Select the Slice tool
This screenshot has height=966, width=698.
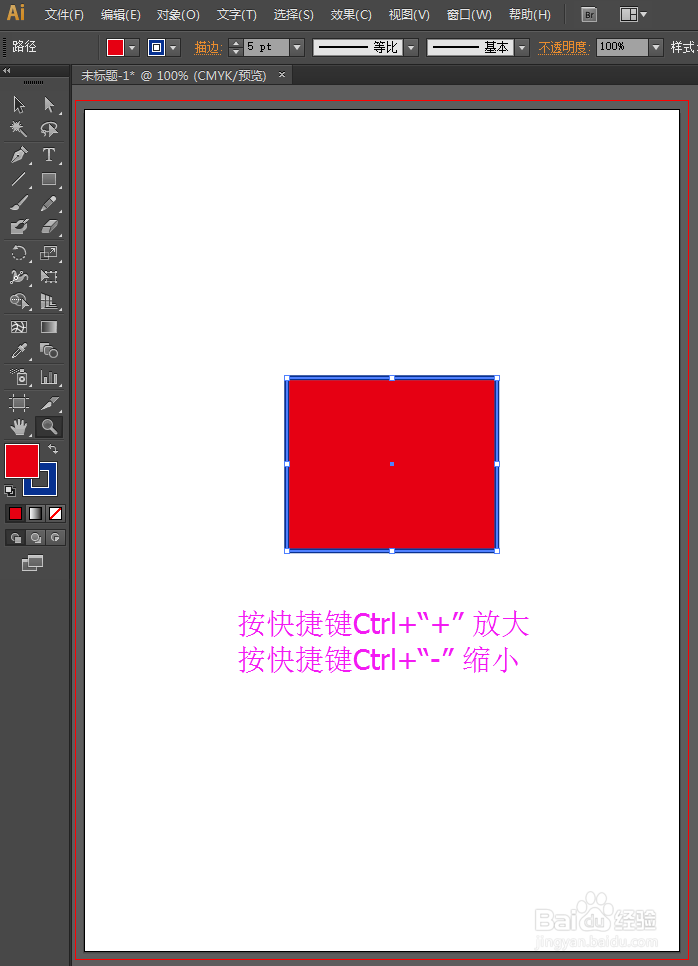[x=49, y=403]
